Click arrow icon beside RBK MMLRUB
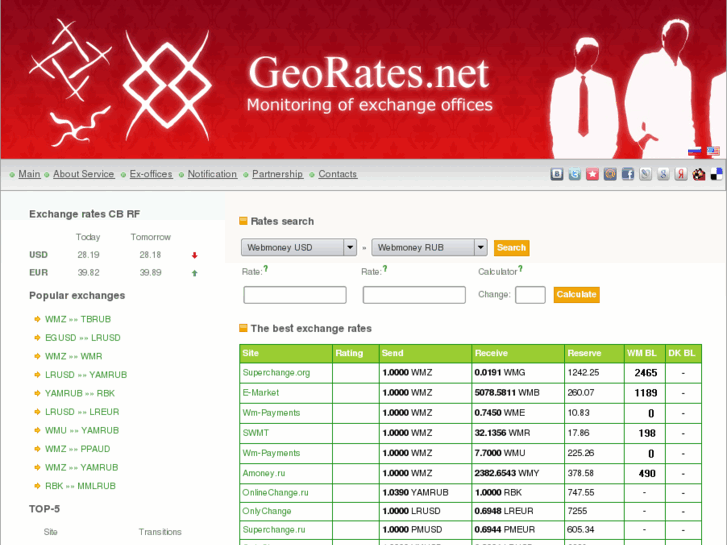 point(38,486)
